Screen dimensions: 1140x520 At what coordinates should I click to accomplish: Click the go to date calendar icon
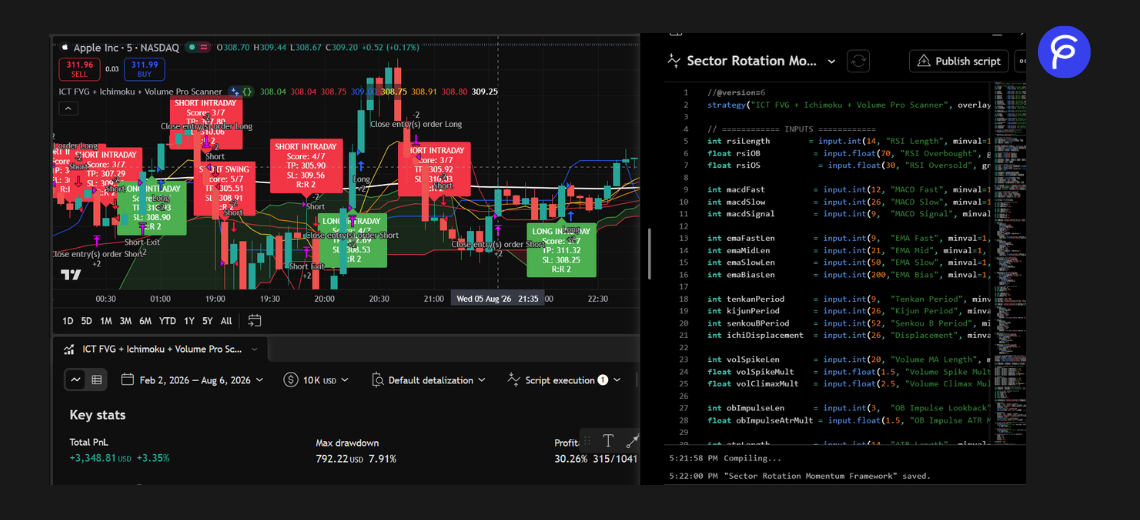point(254,321)
